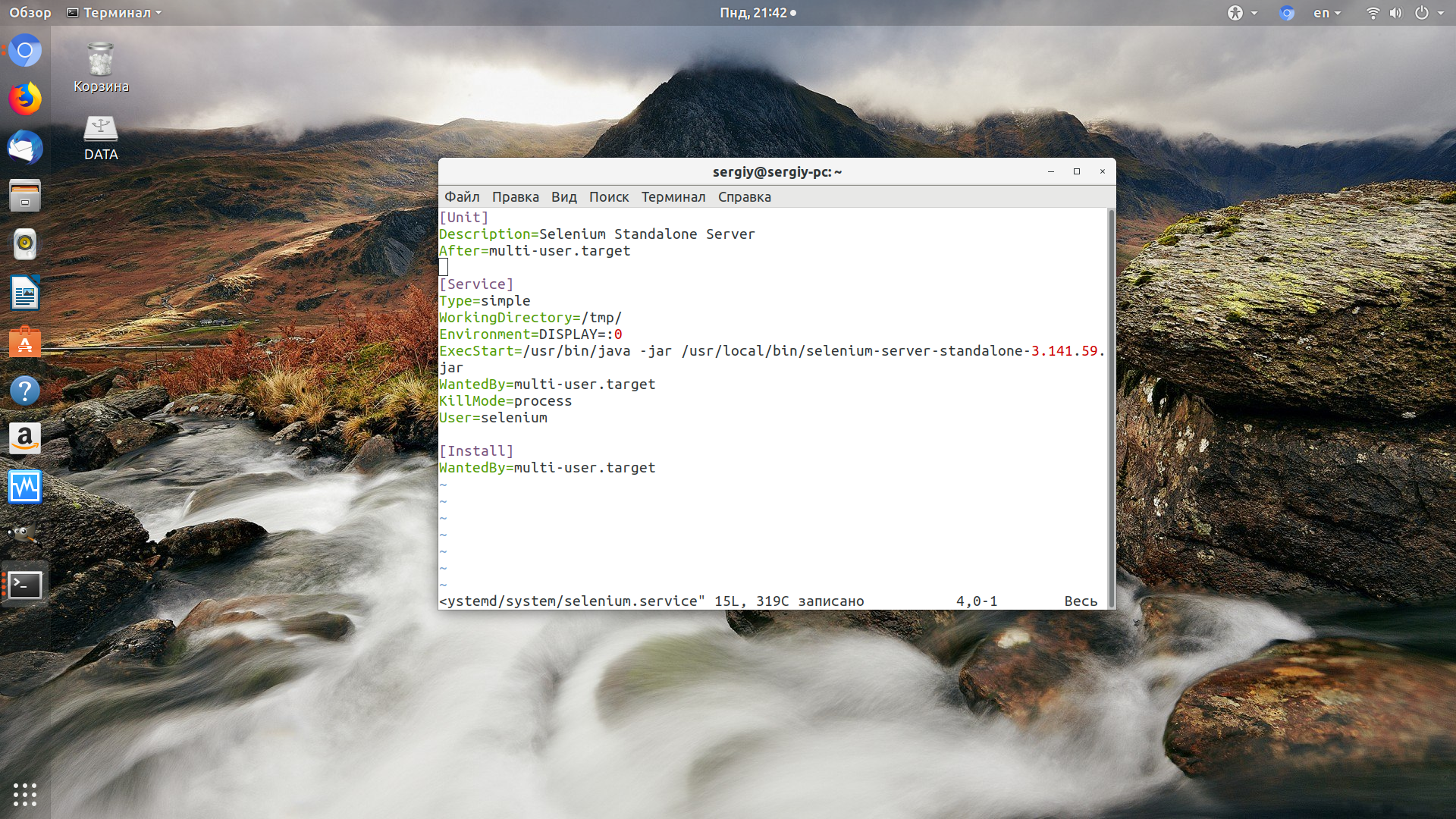Click the Type=simple line

[x=485, y=301]
